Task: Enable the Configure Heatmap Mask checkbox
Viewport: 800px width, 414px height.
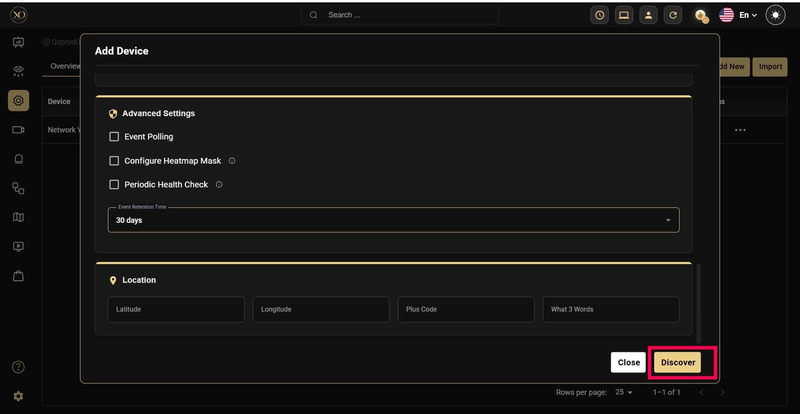Action: click(114, 161)
